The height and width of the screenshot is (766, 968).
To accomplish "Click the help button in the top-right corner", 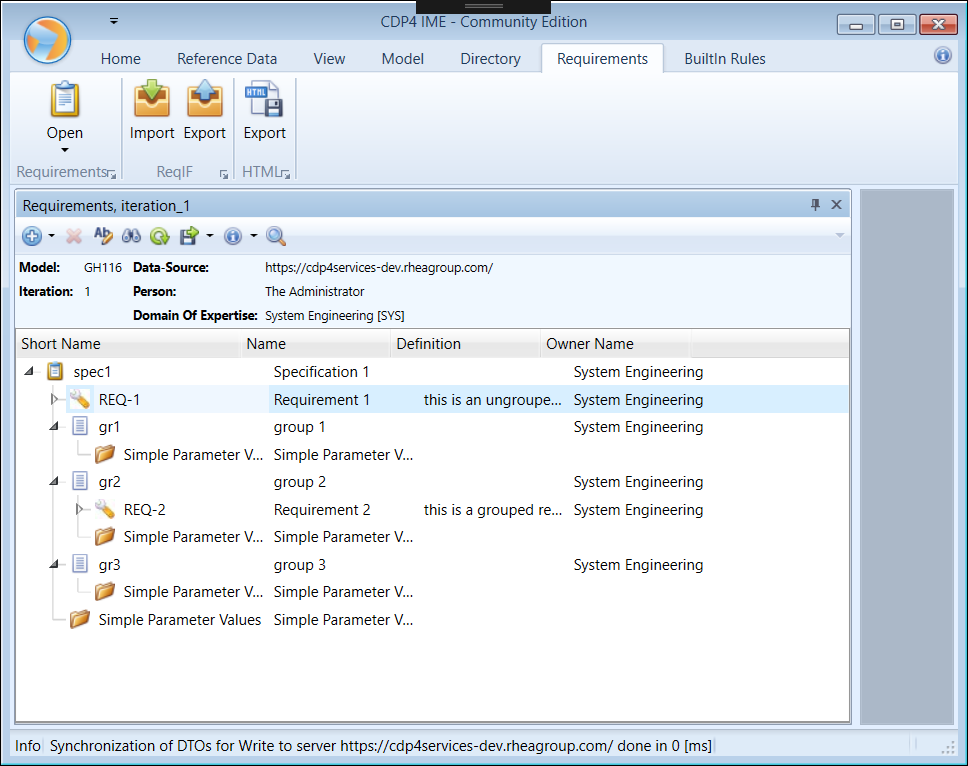I will [942, 56].
